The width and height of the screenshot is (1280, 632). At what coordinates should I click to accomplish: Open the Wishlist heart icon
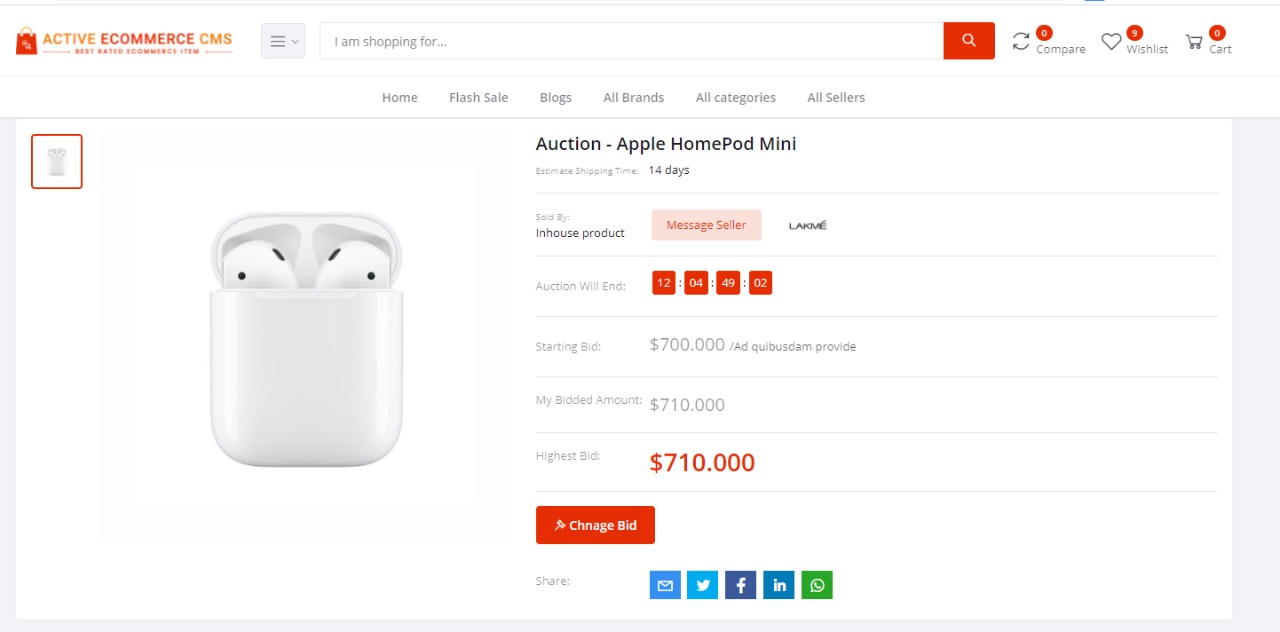[1111, 42]
